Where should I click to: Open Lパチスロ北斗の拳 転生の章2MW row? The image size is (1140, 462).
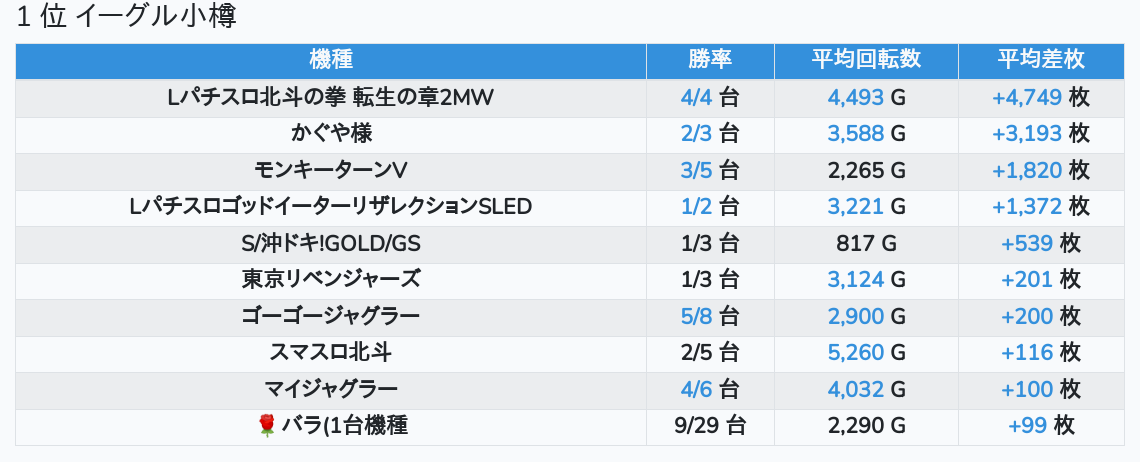[x=331, y=97]
